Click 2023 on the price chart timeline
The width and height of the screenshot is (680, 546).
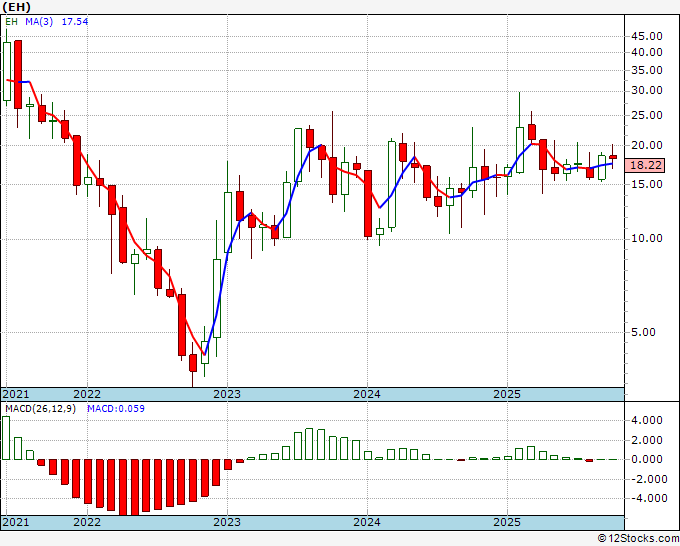coord(227,394)
